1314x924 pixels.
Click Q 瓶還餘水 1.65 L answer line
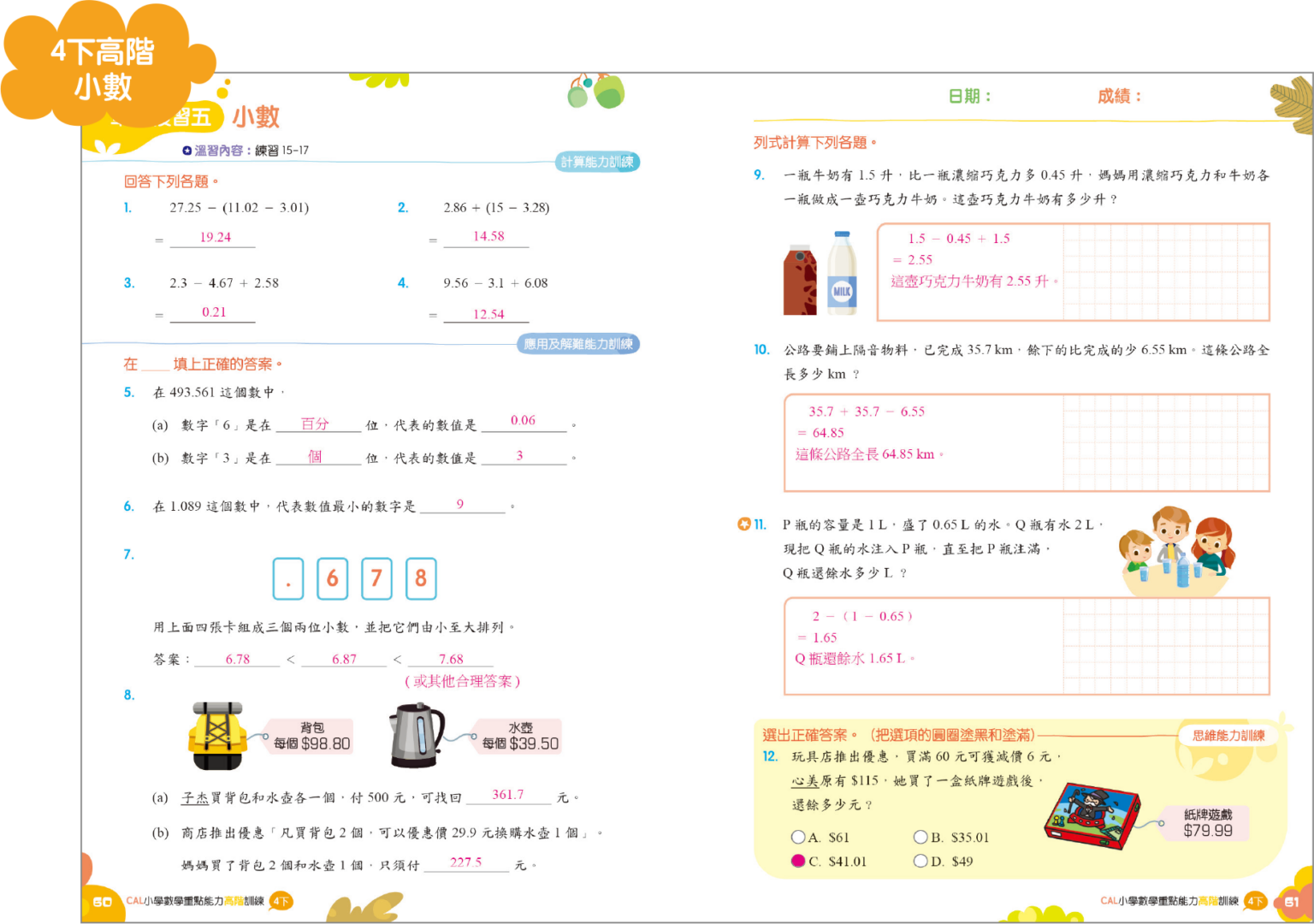(x=855, y=659)
